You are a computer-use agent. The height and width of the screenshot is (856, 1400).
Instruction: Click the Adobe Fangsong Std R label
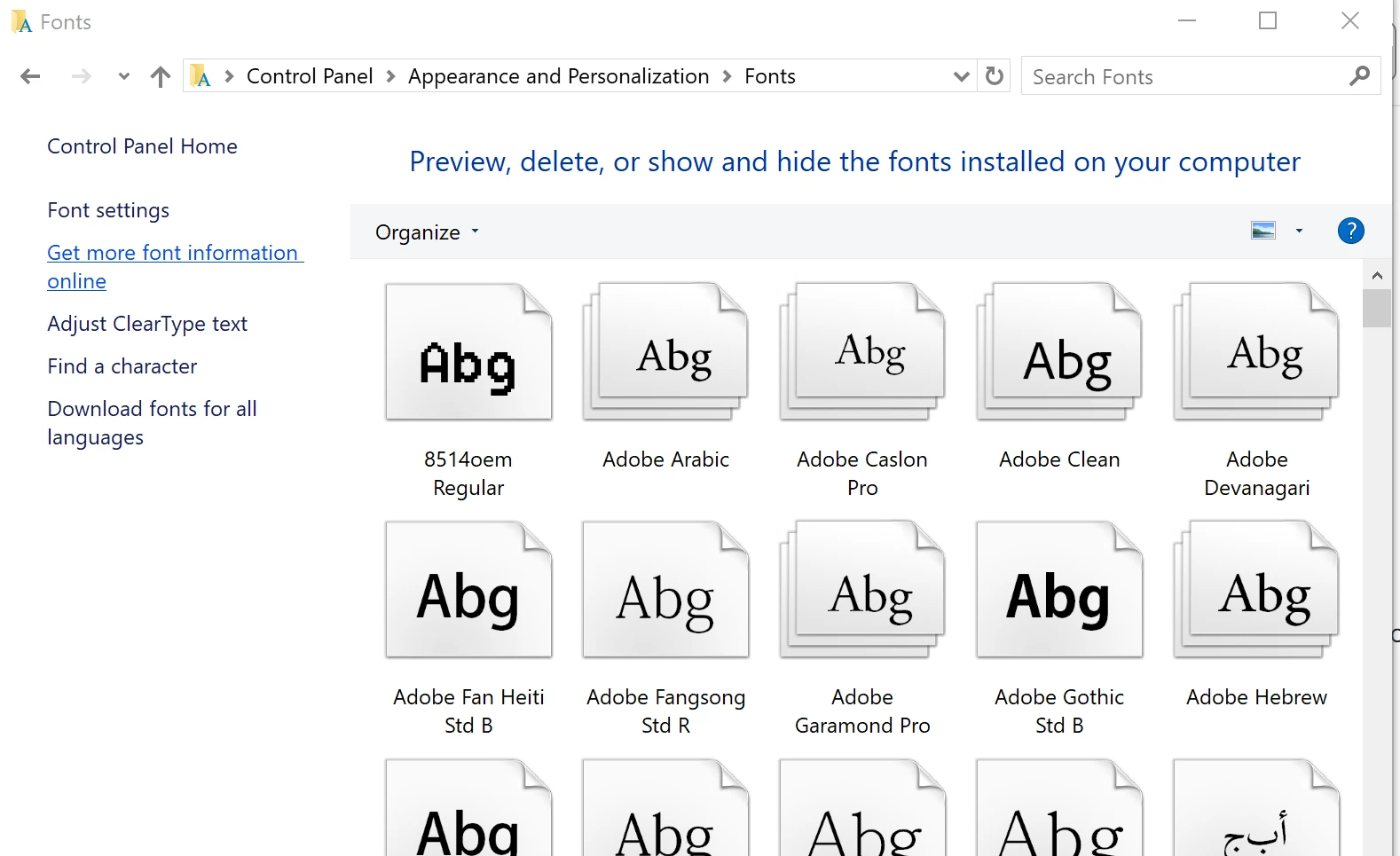(665, 711)
